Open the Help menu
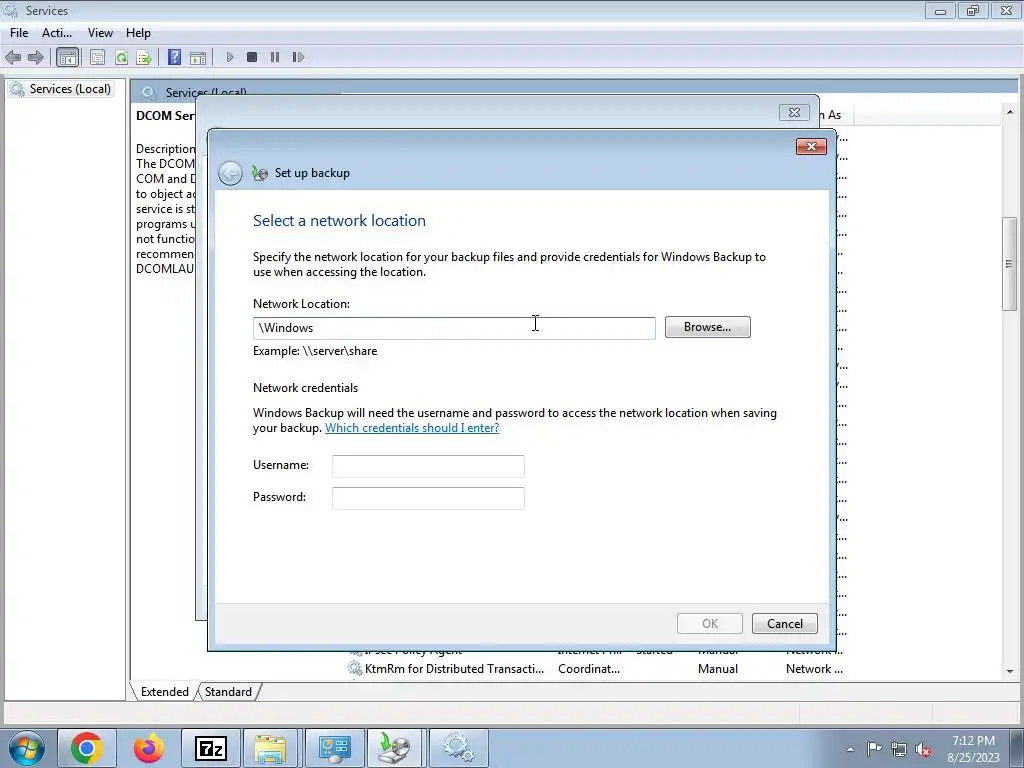 (138, 33)
